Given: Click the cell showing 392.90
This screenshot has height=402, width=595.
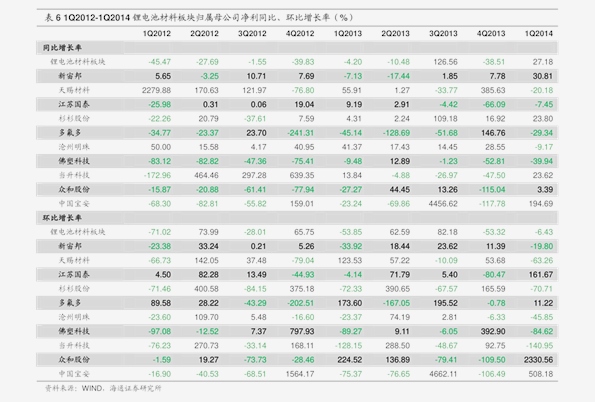Looking at the screenshot, I should tap(493, 331).
